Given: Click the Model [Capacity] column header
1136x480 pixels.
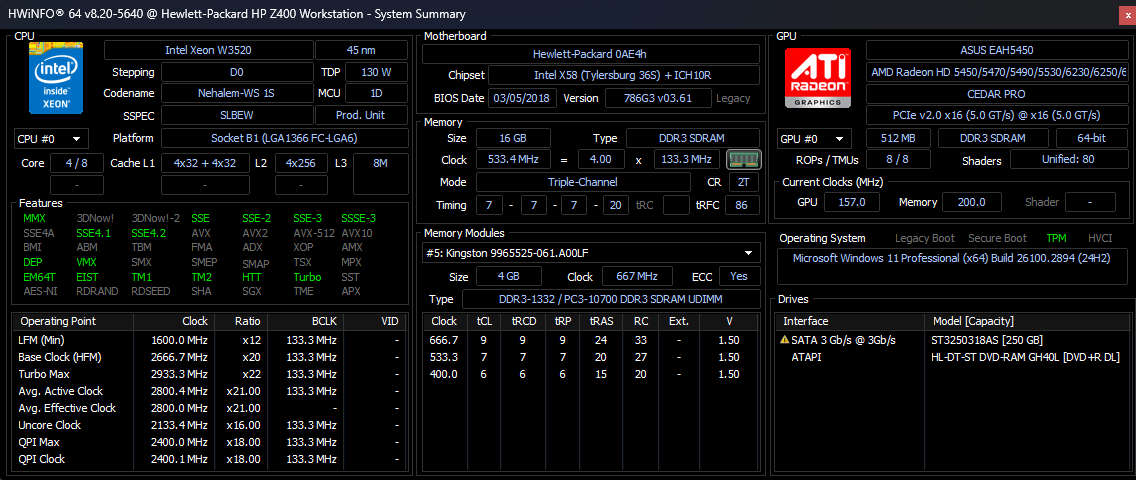Looking at the screenshot, I should (x=973, y=321).
